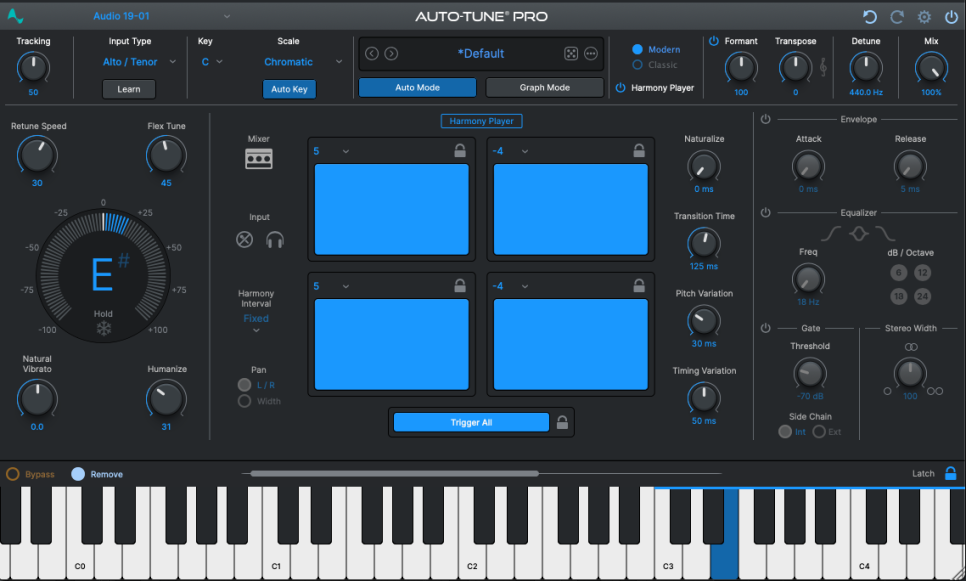This screenshot has height=581, width=966.
Task: Click the narrow stereo width icon
Action: click(887, 391)
